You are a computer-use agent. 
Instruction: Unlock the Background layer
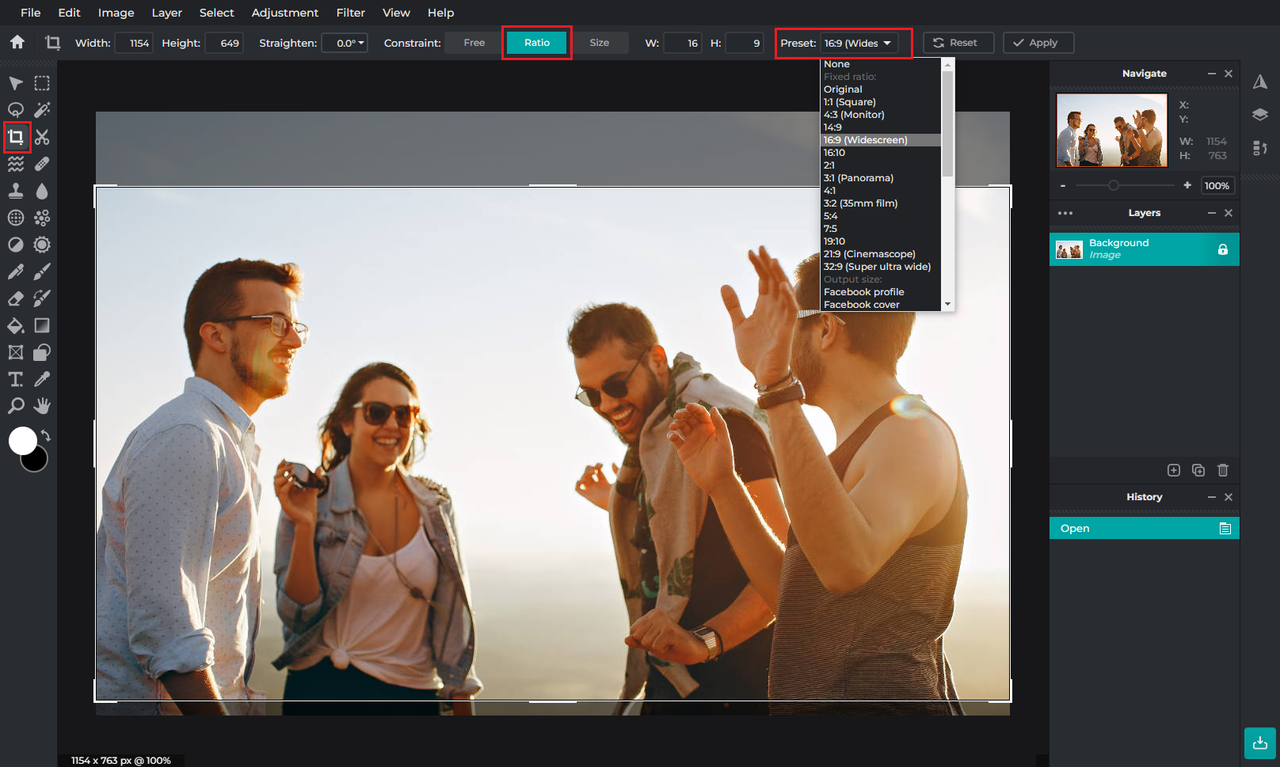[1222, 248]
